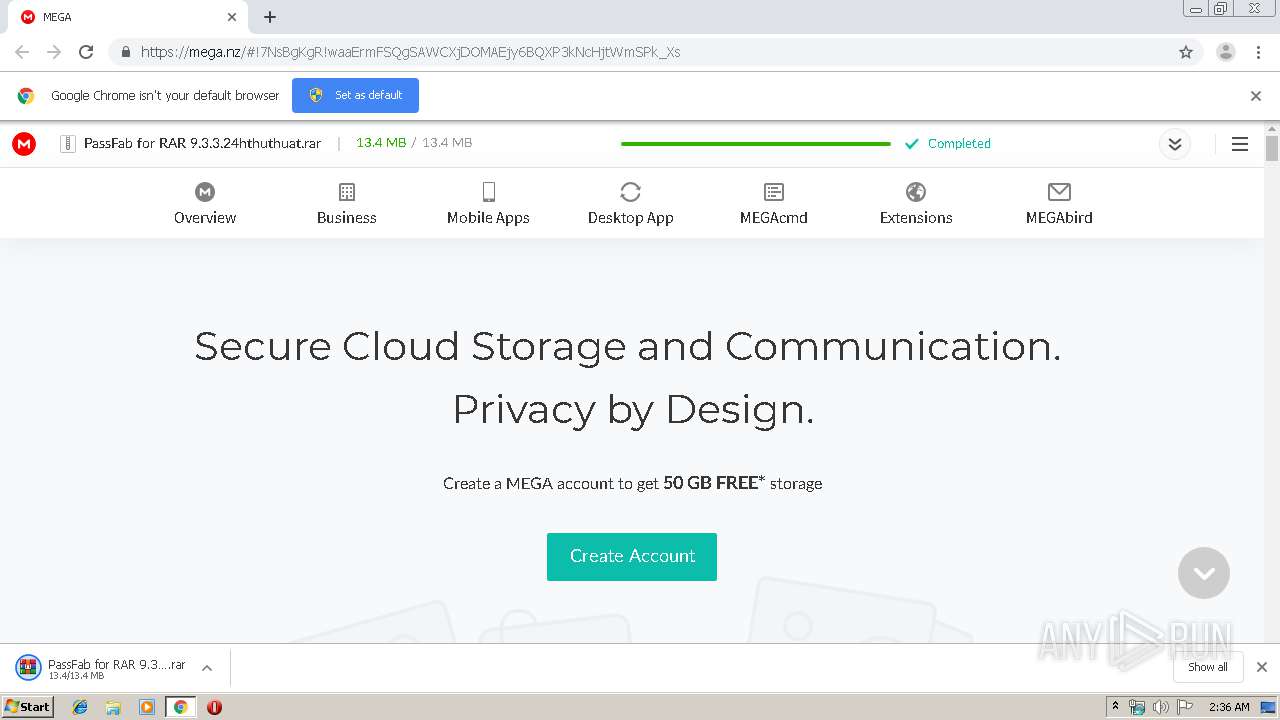Viewport: 1280px width, 720px height.
Task: Go forward in browser history
Action: [x=54, y=52]
